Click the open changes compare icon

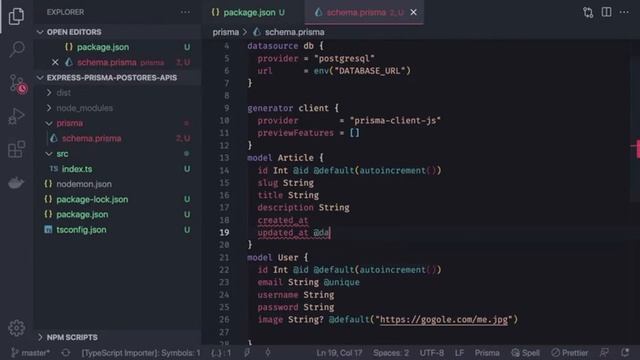coord(588,12)
